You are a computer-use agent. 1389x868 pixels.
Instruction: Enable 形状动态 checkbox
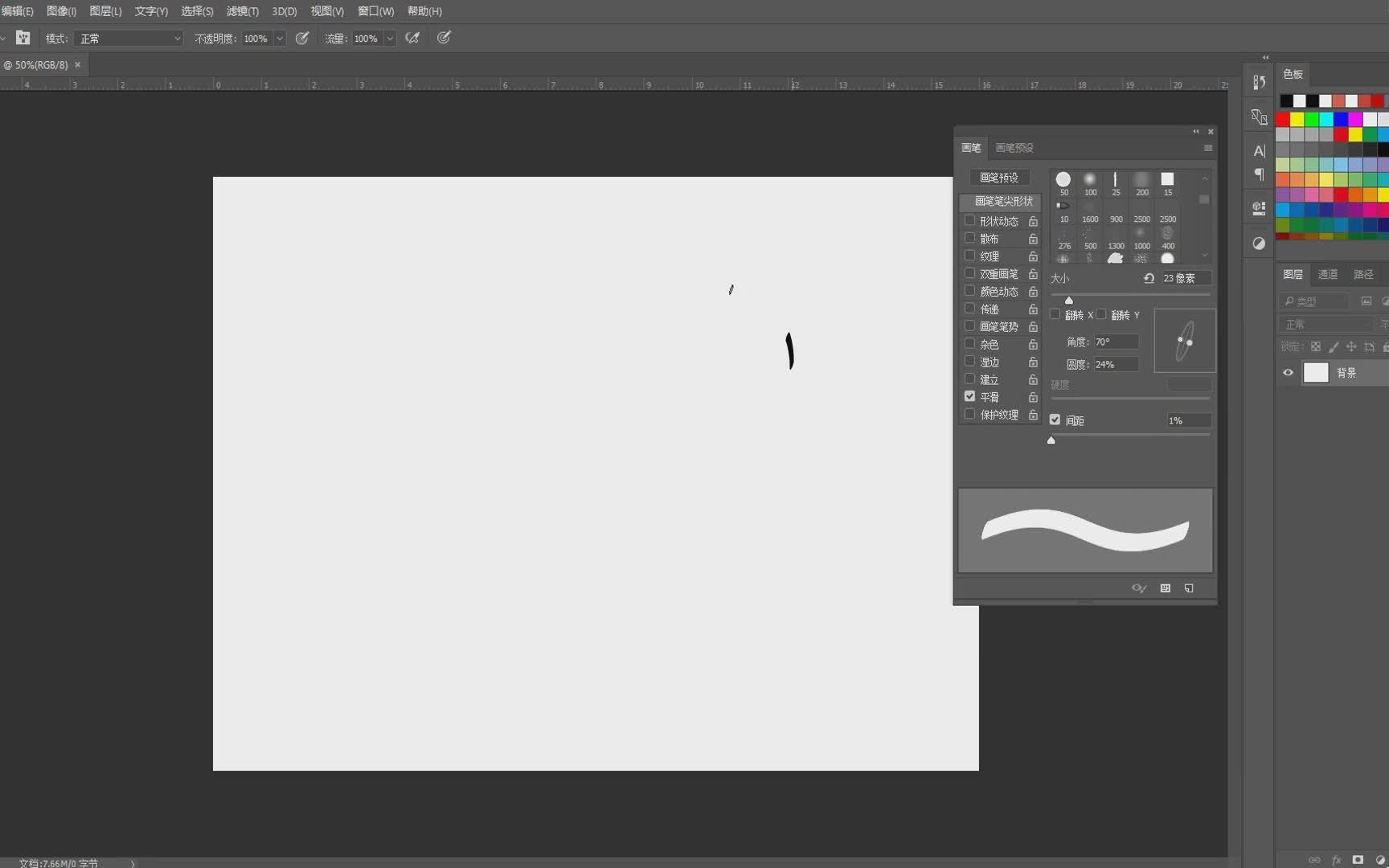969,220
